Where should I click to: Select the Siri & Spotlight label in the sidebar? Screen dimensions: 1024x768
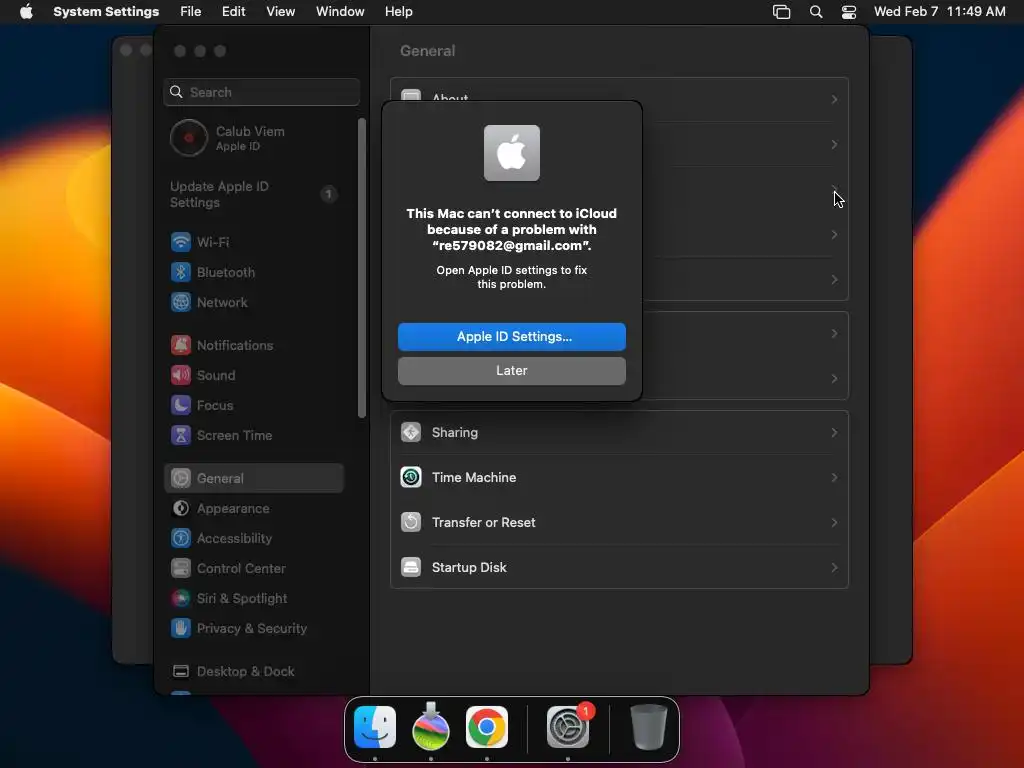click(242, 599)
